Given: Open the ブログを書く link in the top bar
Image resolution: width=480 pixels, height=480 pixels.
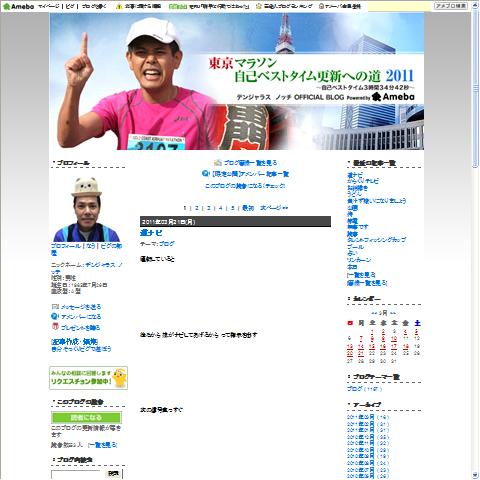Looking at the screenshot, I should pyautogui.click(x=94, y=6).
